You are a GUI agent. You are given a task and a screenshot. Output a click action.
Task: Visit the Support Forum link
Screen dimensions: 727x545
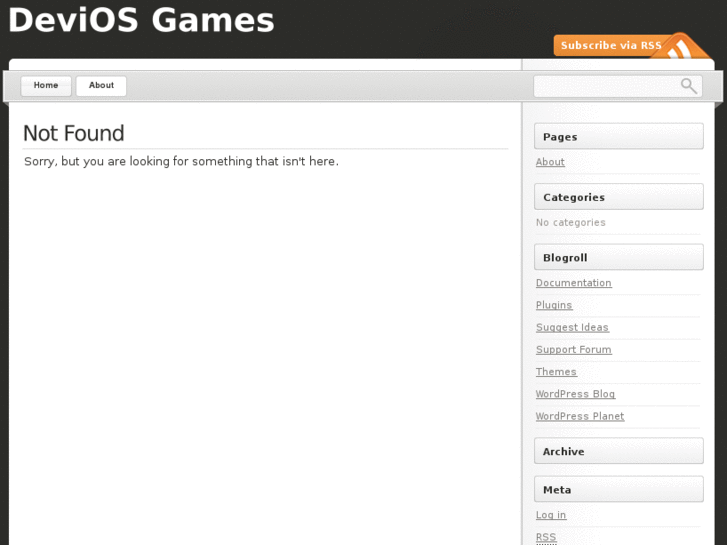point(574,350)
